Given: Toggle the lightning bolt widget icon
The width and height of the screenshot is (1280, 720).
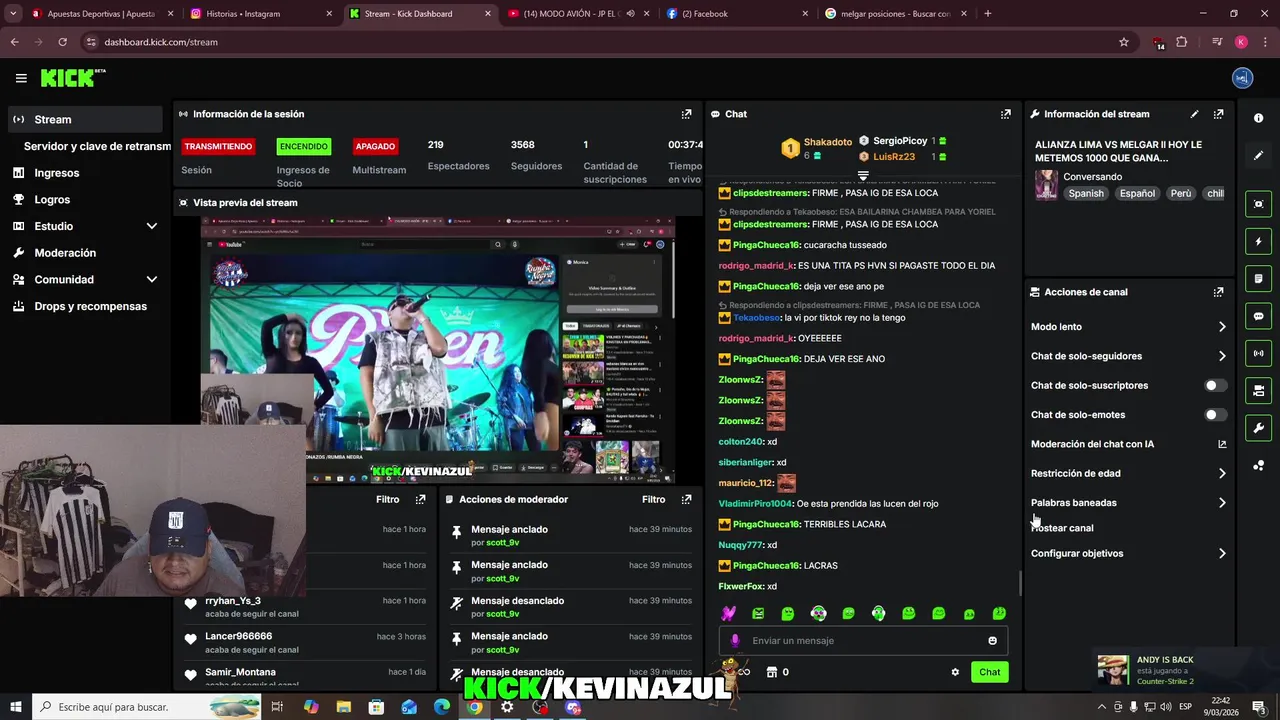Looking at the screenshot, I should coord(1258,241).
